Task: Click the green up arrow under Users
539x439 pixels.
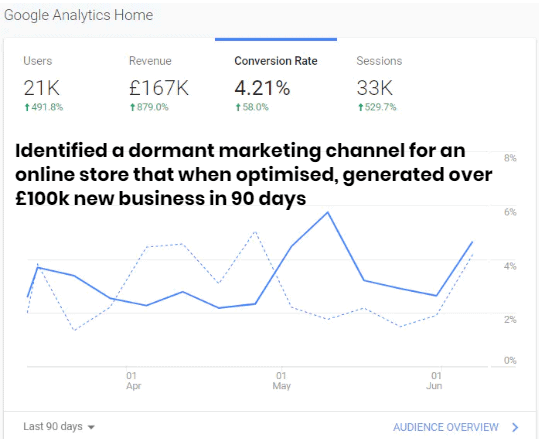Action: pos(27,107)
